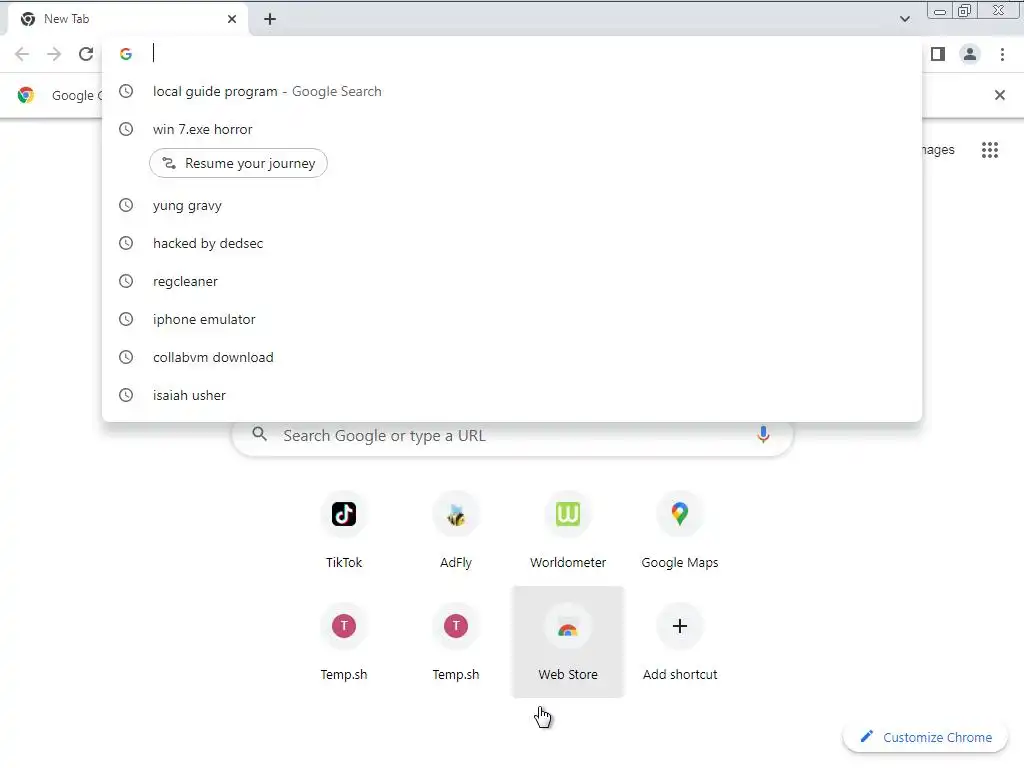Select 'iphone emulator' suggestion
Viewport: 1024px width, 768px height.
coord(512,319)
